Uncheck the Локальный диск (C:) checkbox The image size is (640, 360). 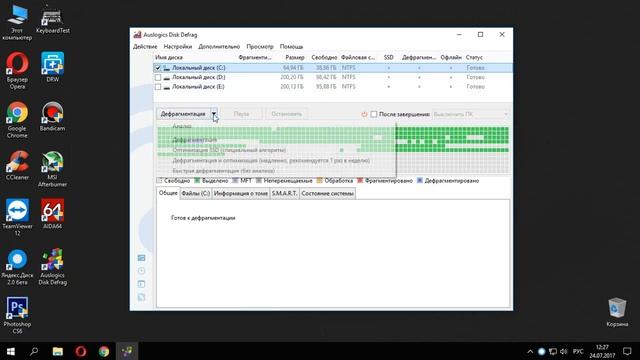coord(158,68)
